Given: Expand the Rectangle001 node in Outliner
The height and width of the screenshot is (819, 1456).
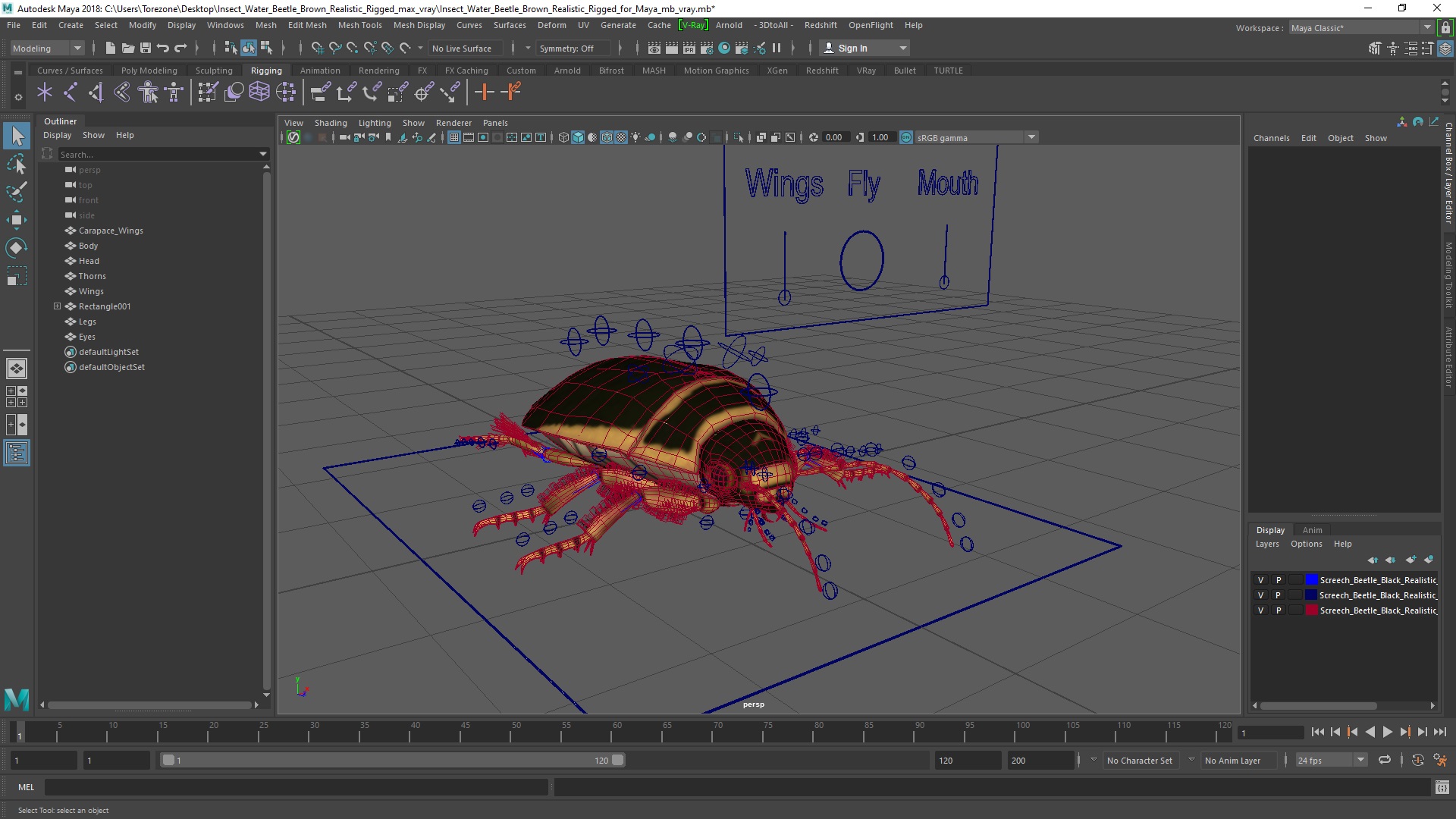Looking at the screenshot, I should pos(57,306).
